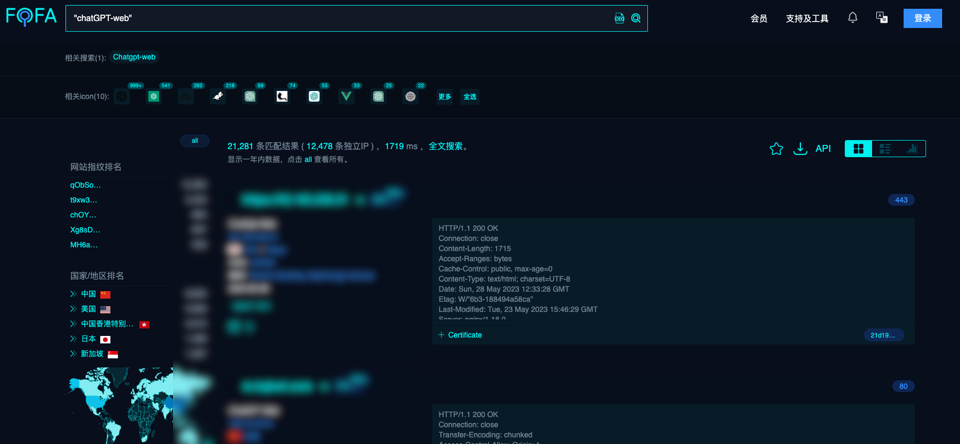The image size is (960, 444).
Task: Favorite this query with star icon
Action: click(x=776, y=149)
